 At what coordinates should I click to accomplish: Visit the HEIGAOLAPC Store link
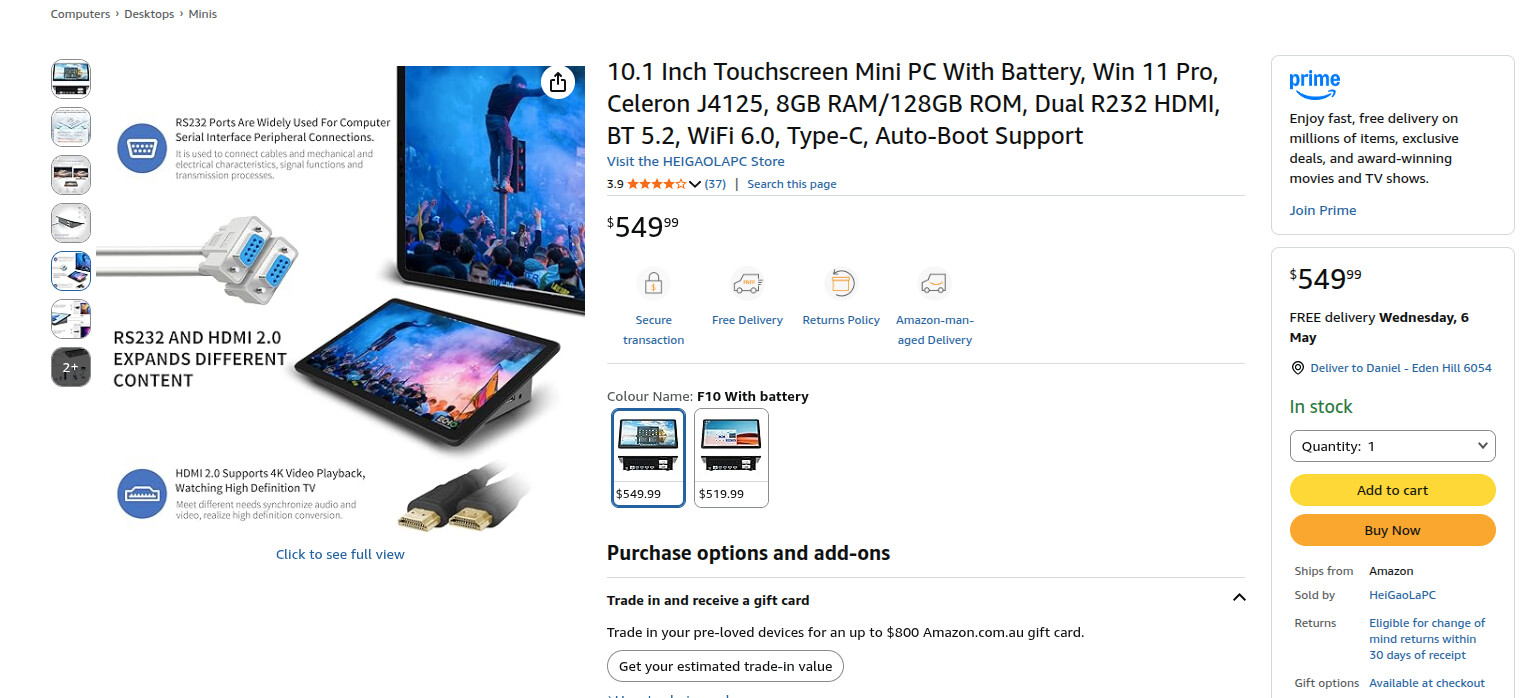696,161
